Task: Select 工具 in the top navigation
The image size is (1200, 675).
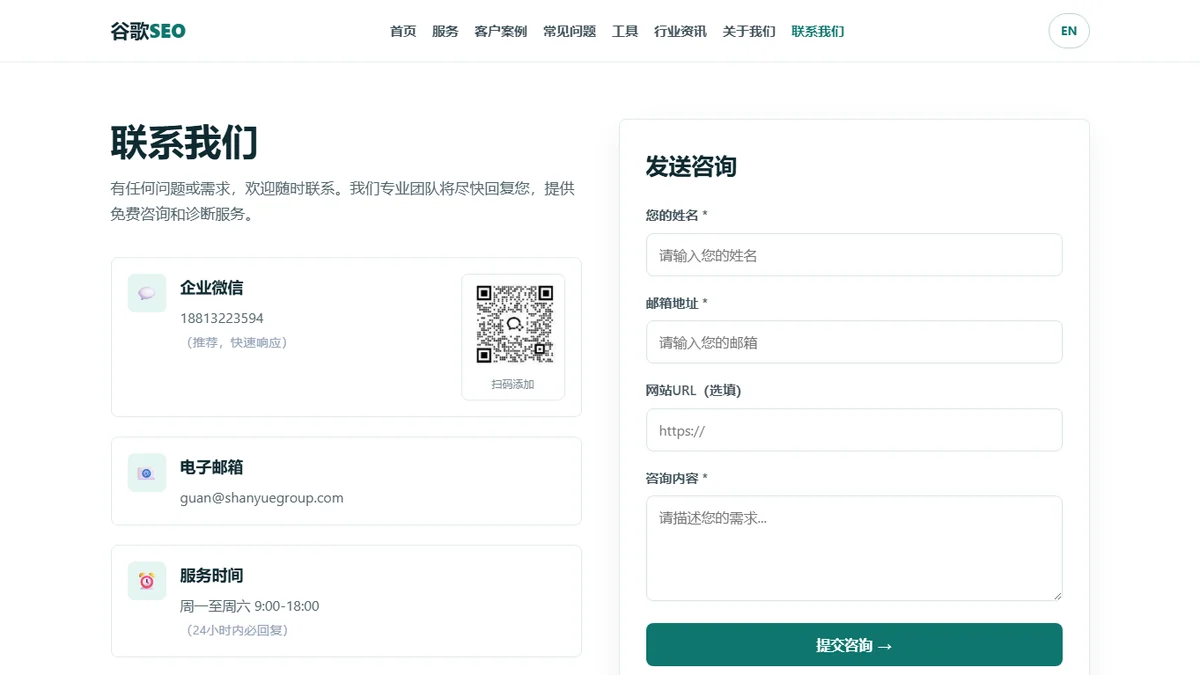Action: (x=625, y=31)
